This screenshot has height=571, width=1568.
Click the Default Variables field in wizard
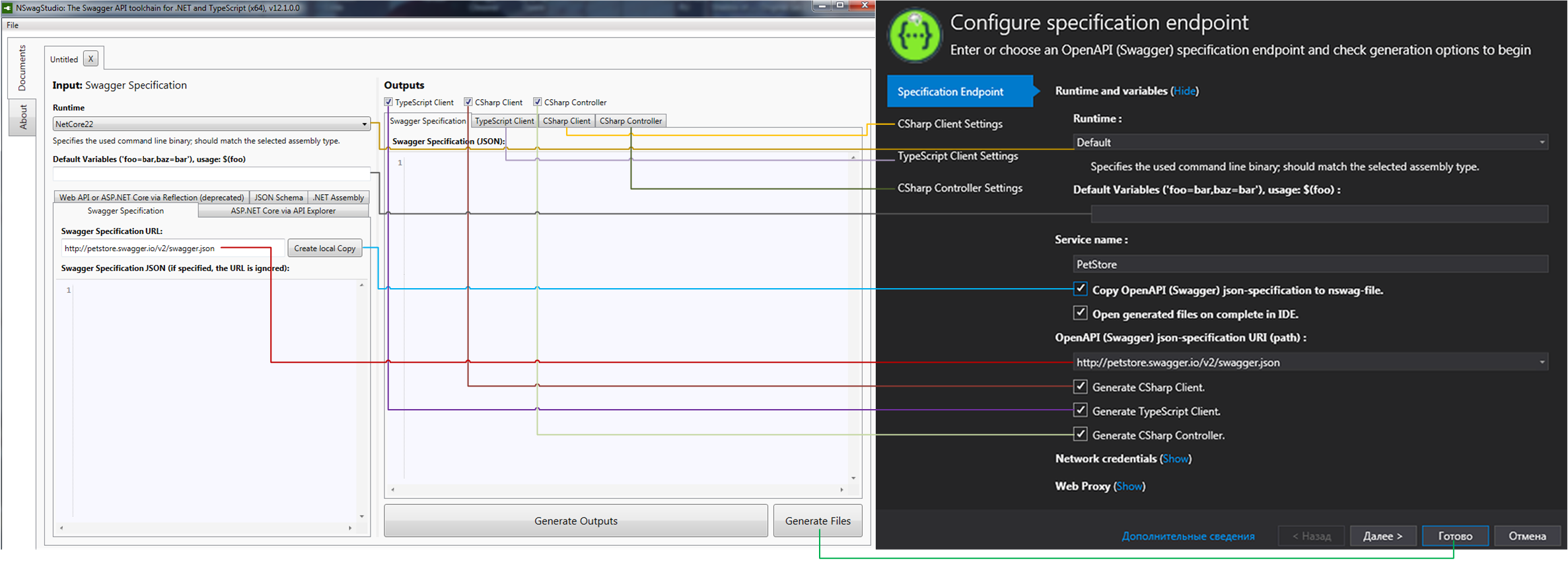pos(1320,213)
